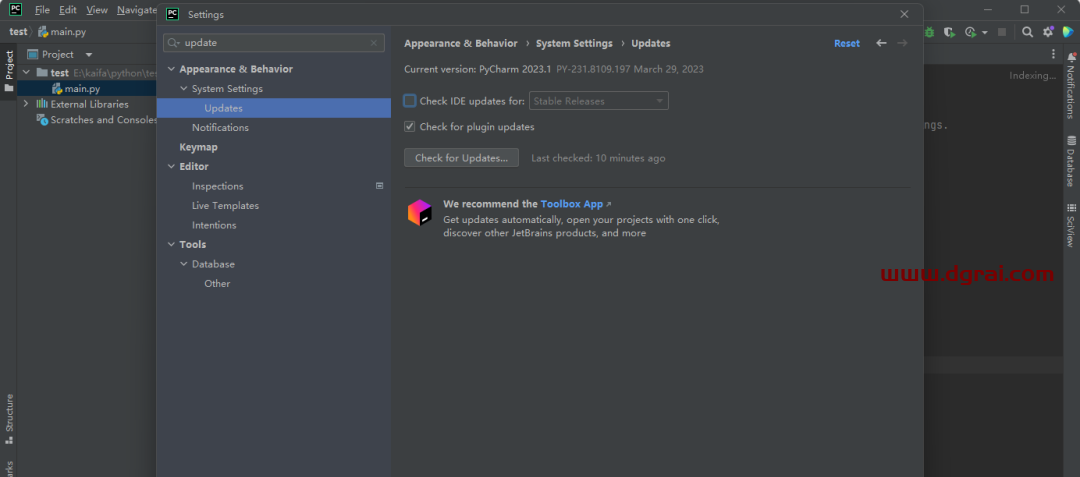Expand External Libraries chevron in project tree

(x=26, y=104)
